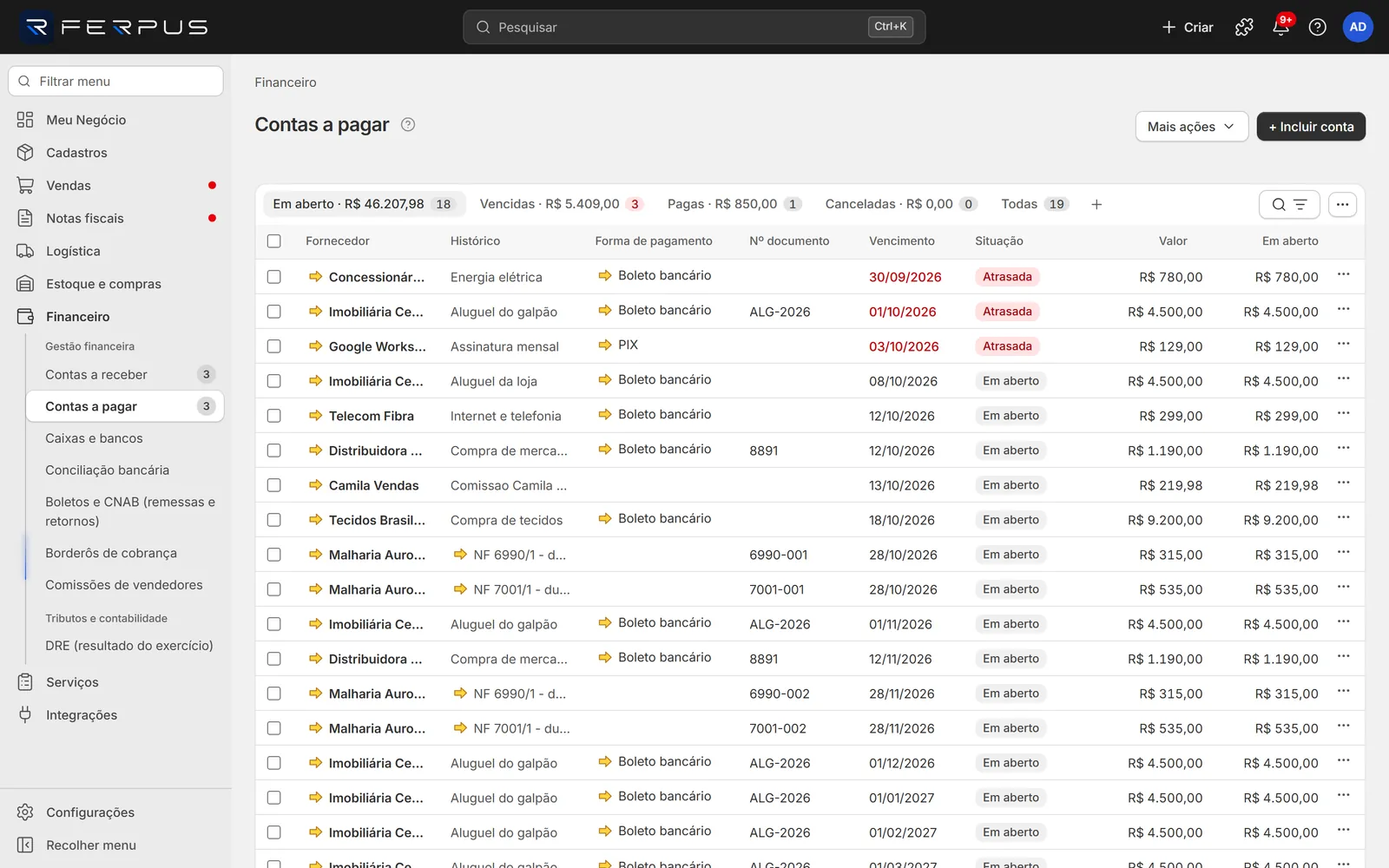
Task: Click the Criar button in top bar
Action: pyautogui.click(x=1188, y=27)
